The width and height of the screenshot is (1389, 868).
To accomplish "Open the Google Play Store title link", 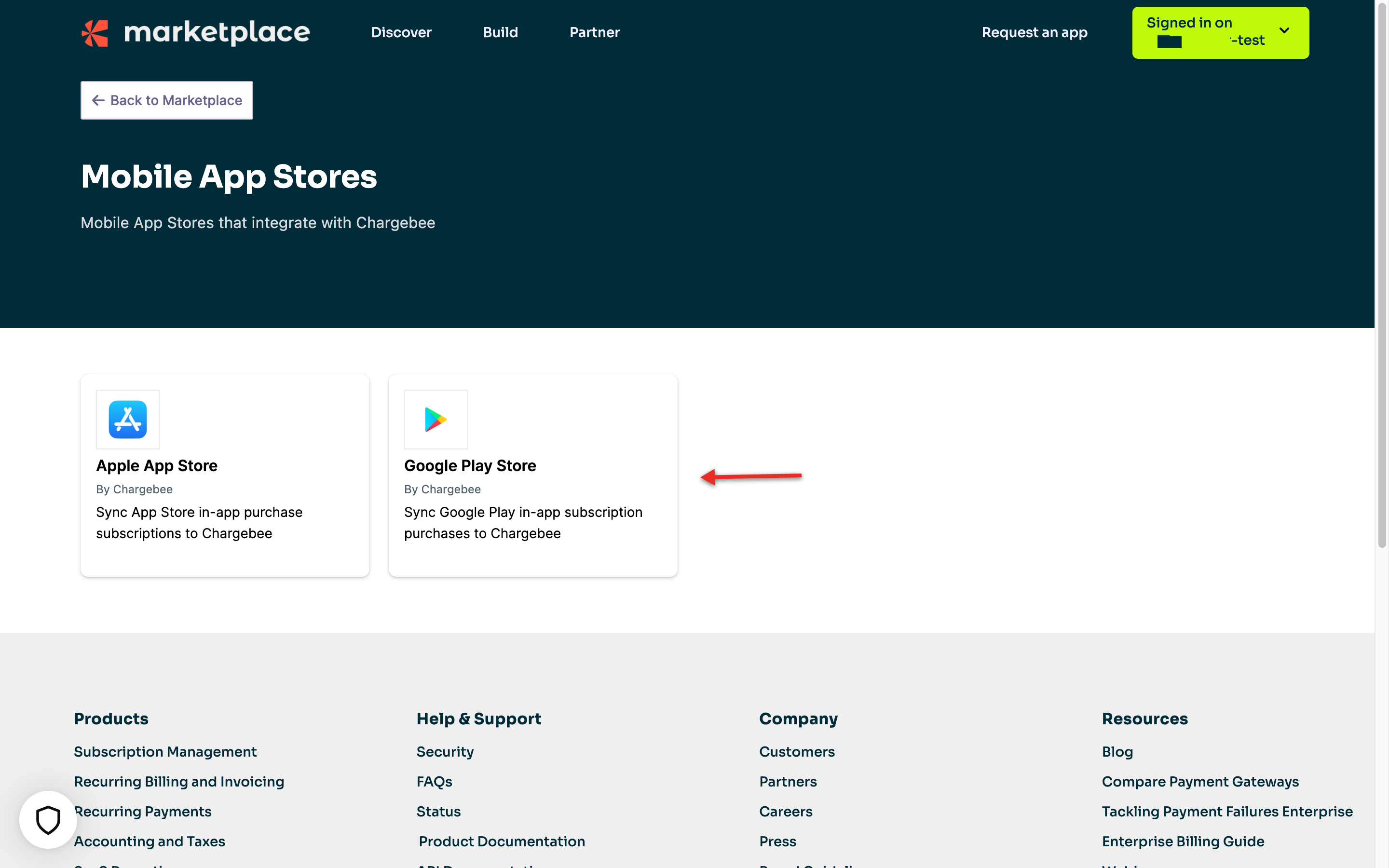I will 469,465.
